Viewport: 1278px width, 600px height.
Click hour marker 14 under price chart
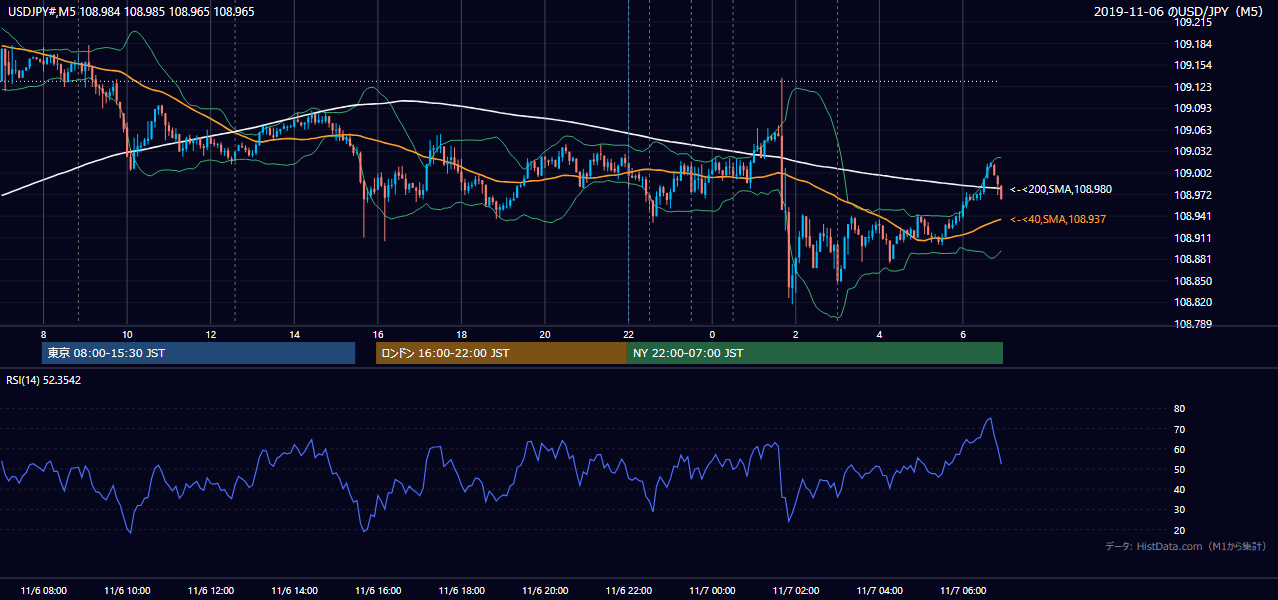coord(294,334)
